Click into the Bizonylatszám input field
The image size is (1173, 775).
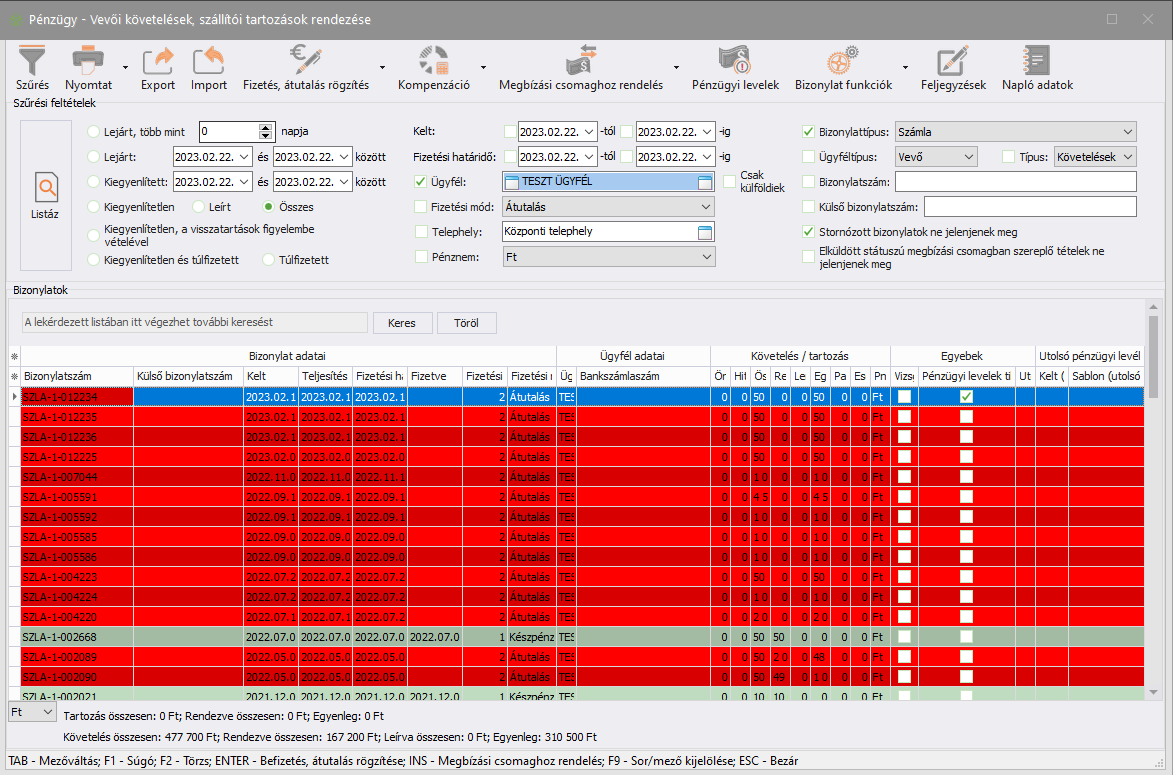tap(1015, 181)
